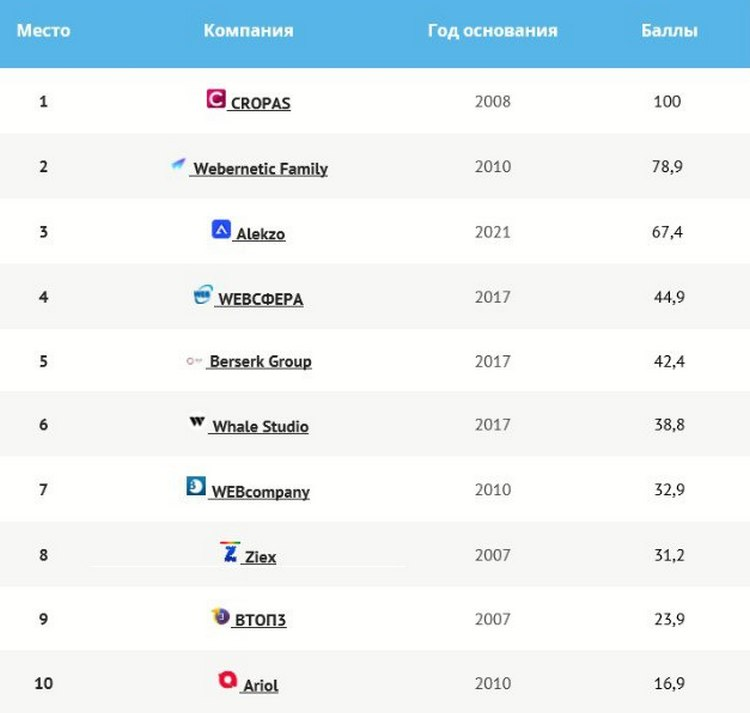Click the Год основания column header
Screen dimensions: 750x713
click(x=492, y=31)
